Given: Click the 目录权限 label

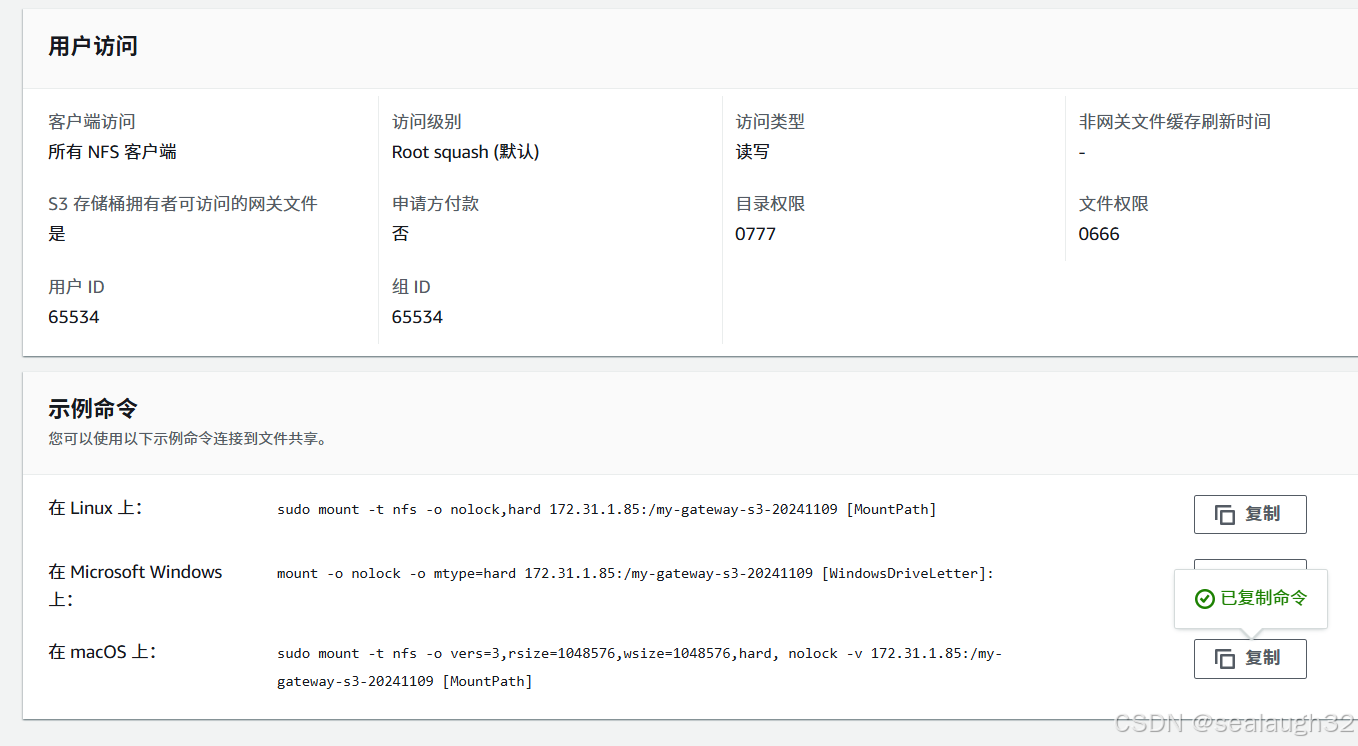Looking at the screenshot, I should pos(770,204).
